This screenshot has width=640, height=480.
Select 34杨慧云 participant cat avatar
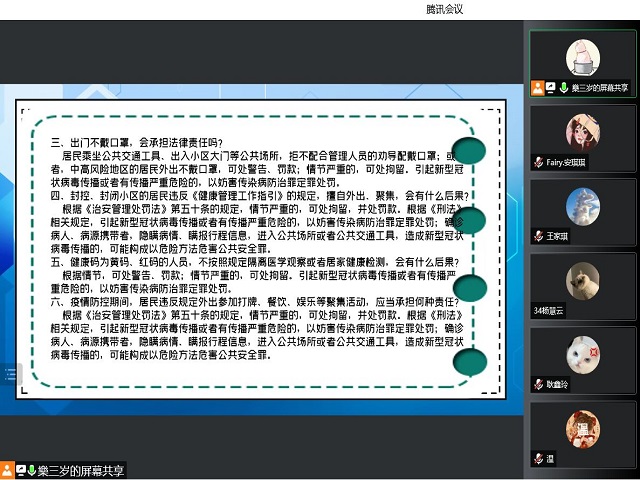click(583, 281)
